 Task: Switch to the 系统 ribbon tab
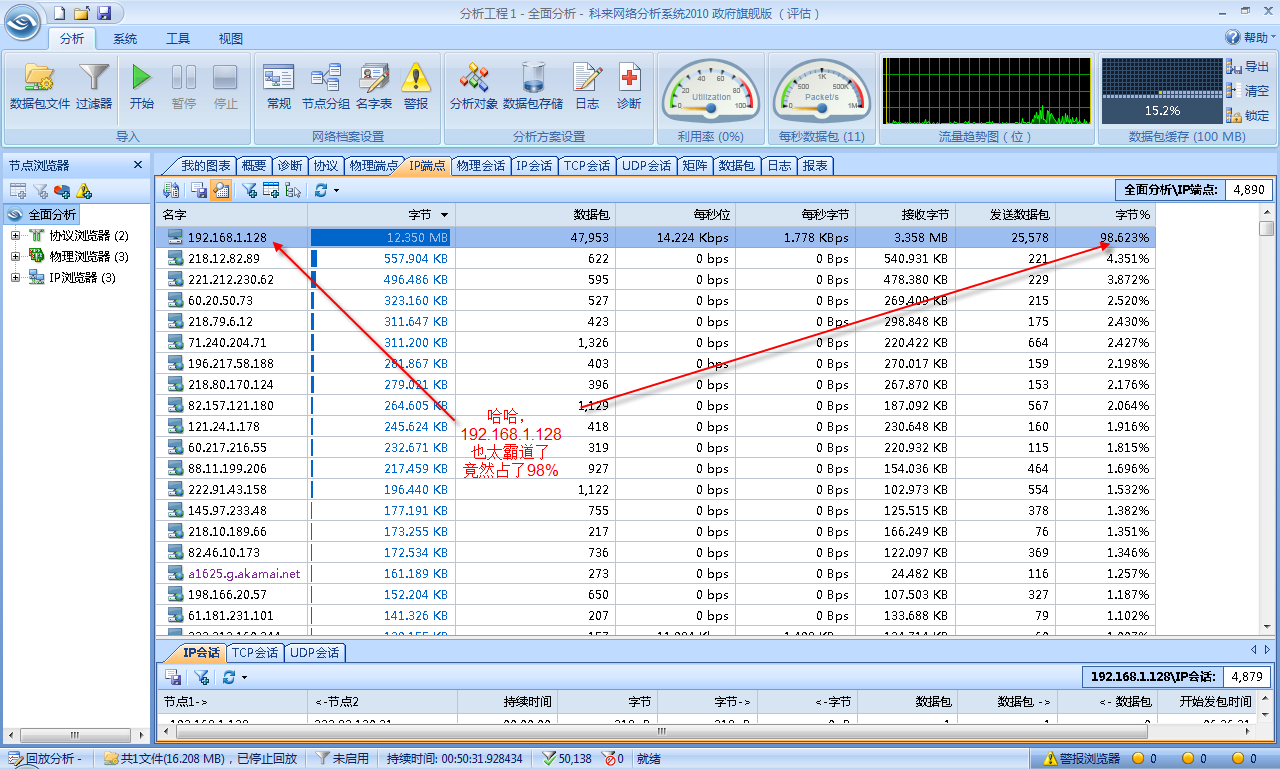(125, 39)
